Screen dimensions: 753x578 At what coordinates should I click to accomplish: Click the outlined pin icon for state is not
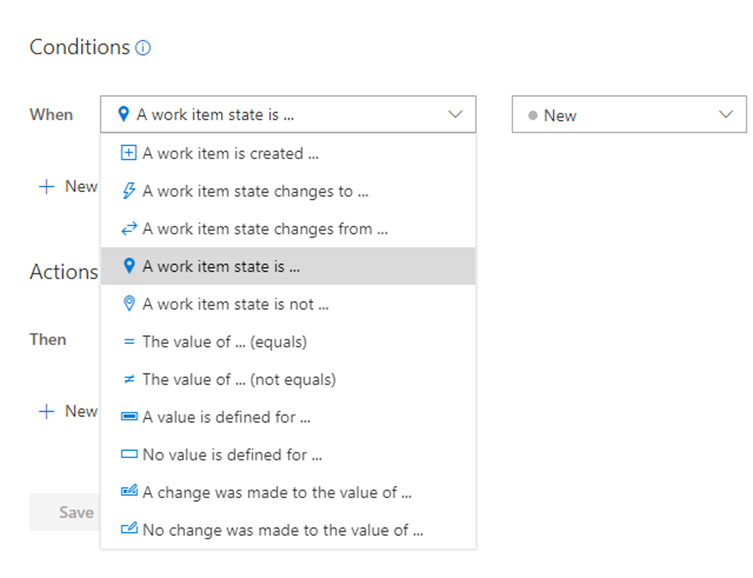point(128,304)
